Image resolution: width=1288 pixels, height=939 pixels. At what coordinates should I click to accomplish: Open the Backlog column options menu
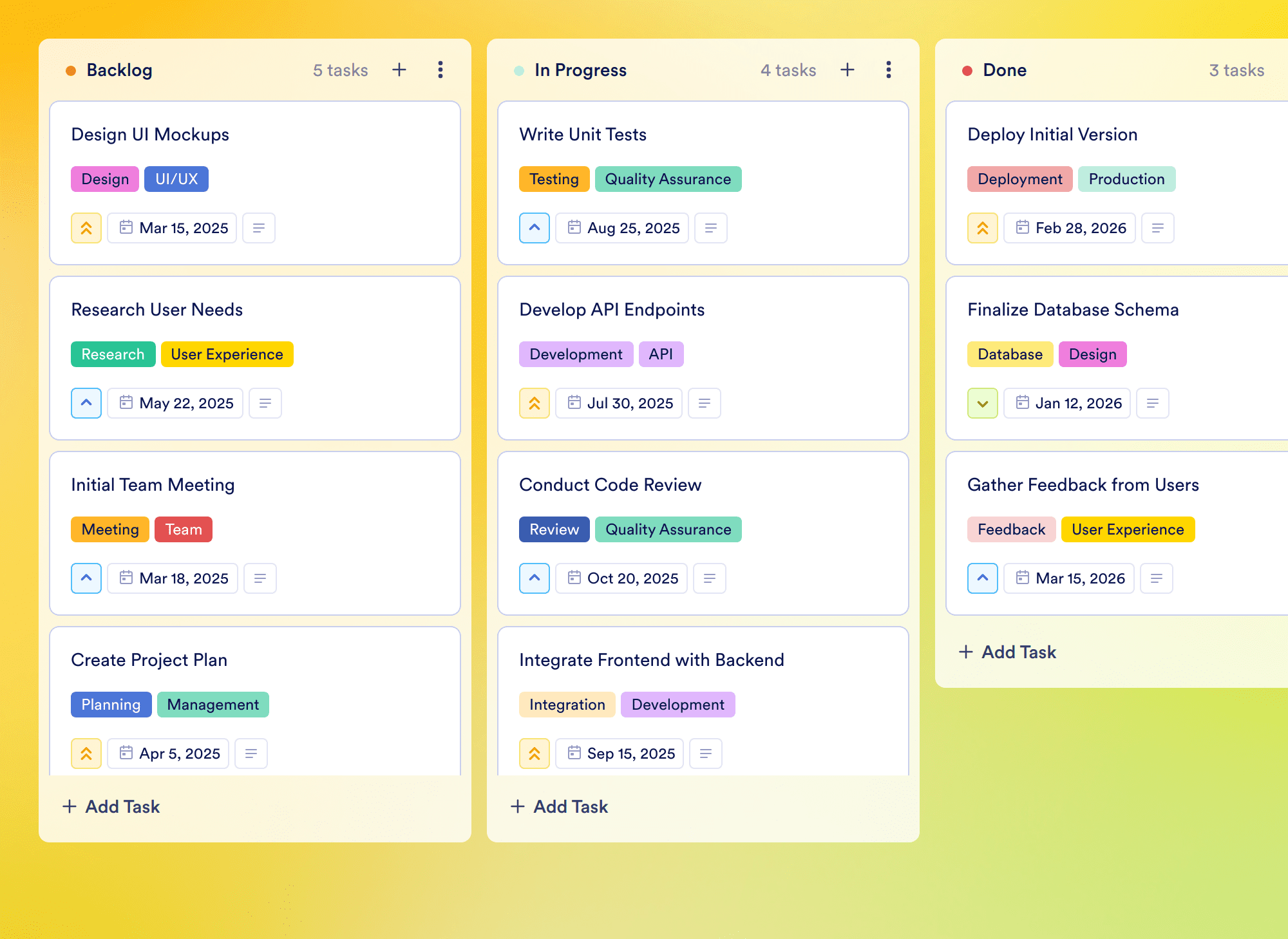(440, 70)
